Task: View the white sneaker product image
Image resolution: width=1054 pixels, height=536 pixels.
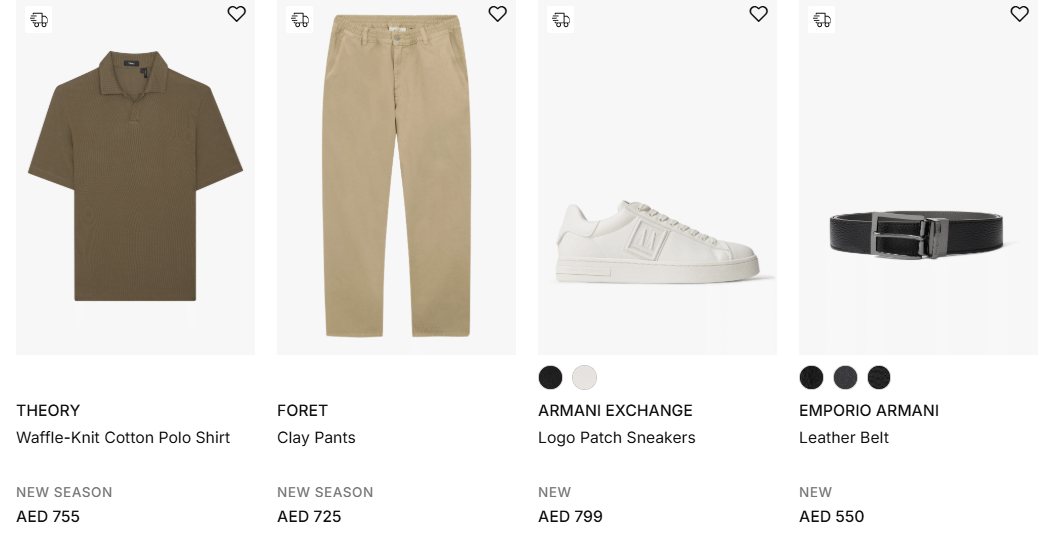Action: [657, 240]
